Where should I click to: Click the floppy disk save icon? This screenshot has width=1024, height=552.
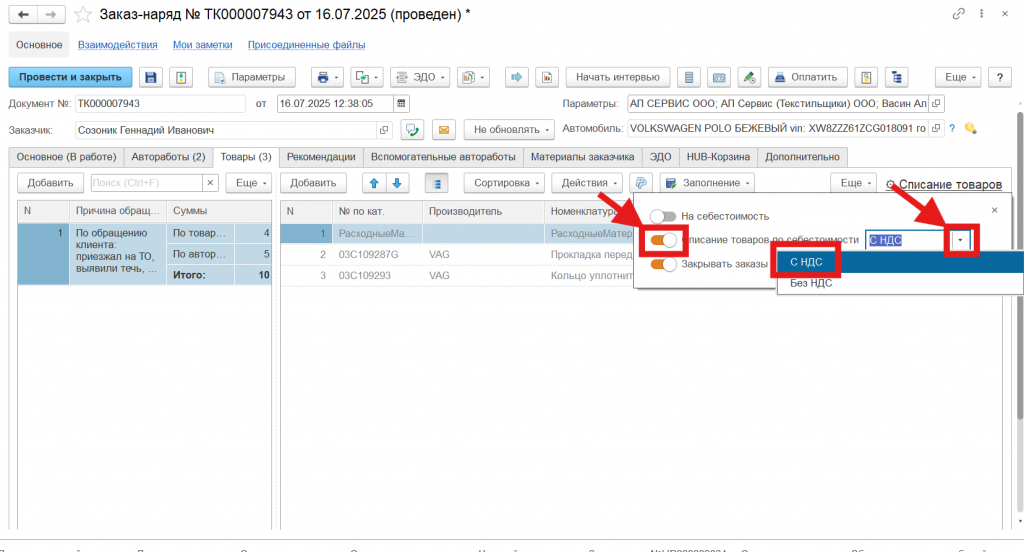click(151, 77)
